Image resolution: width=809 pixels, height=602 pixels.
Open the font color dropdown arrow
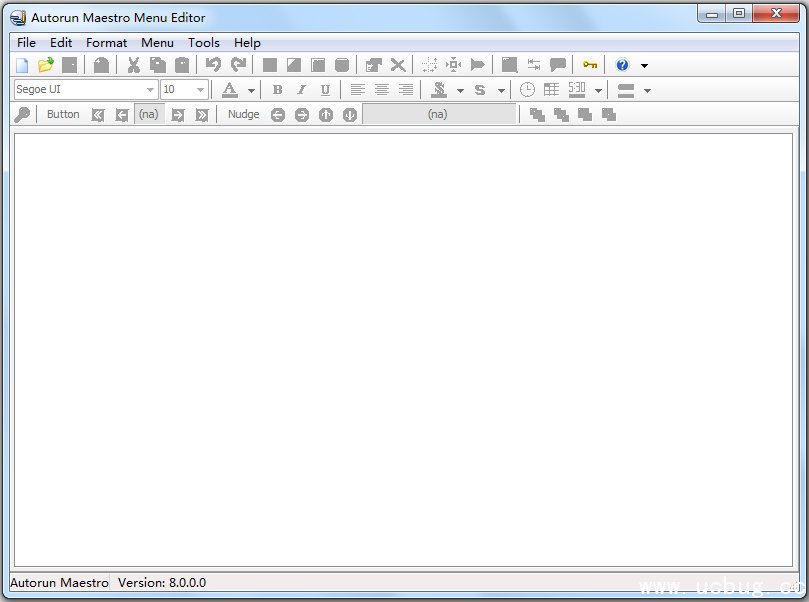point(251,91)
